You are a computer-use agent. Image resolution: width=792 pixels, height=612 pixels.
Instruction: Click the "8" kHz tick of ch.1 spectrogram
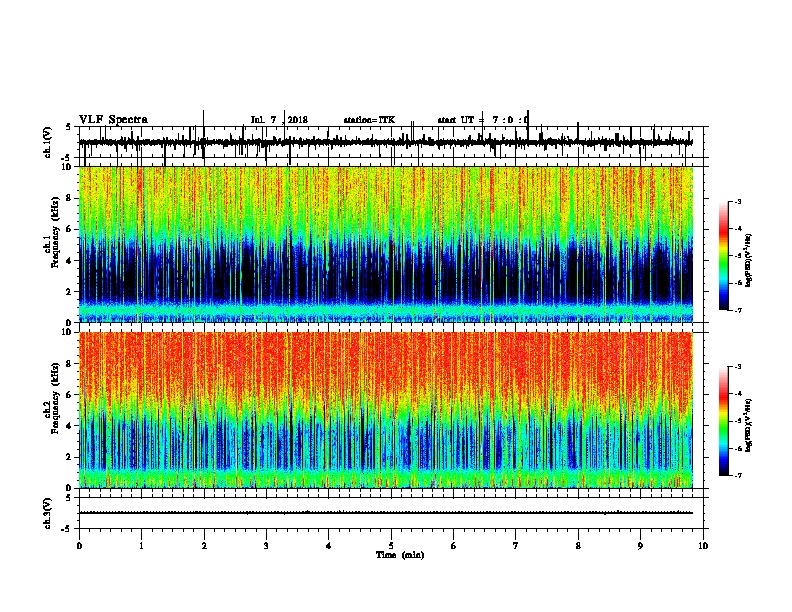[x=69, y=198]
